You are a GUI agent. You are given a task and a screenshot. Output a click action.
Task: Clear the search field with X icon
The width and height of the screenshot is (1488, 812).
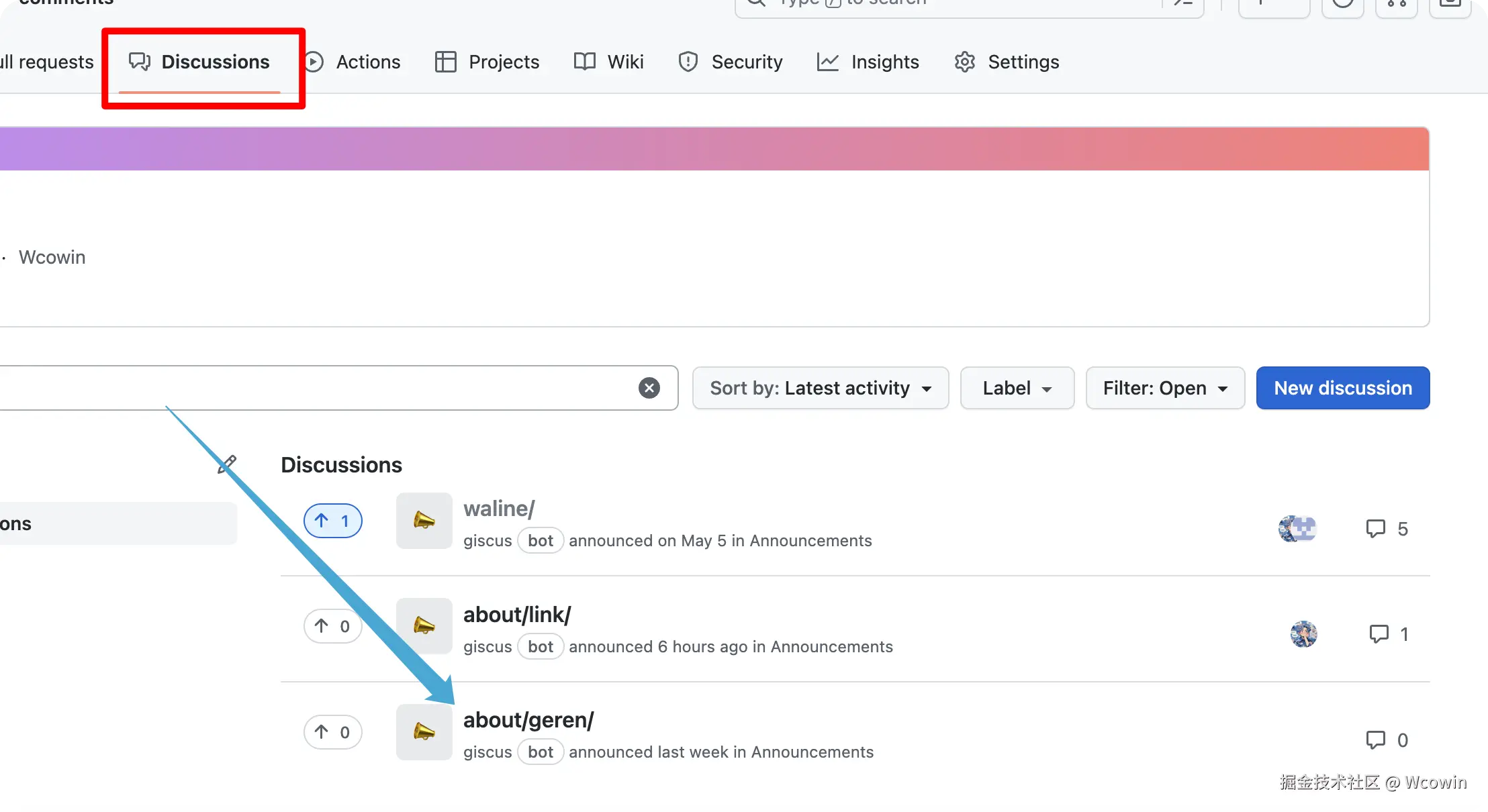point(649,388)
